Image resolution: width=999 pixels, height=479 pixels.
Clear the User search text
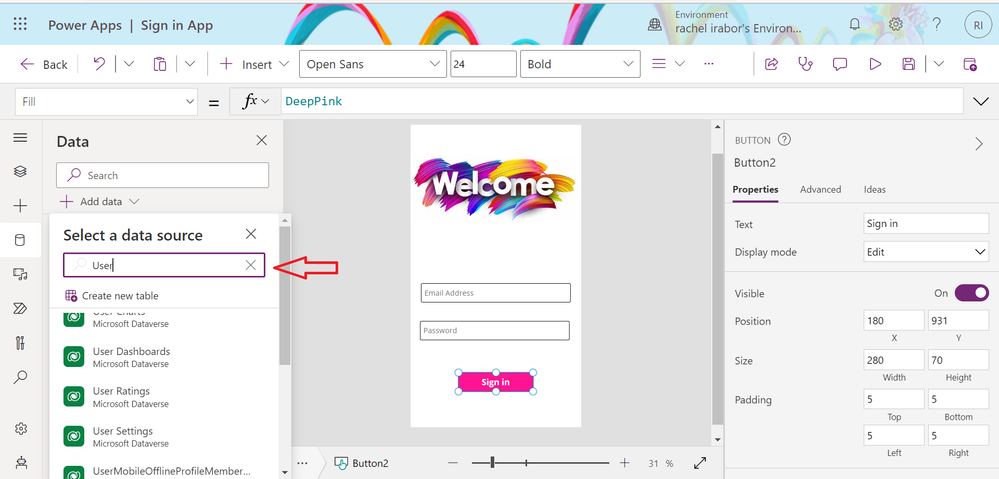[251, 265]
